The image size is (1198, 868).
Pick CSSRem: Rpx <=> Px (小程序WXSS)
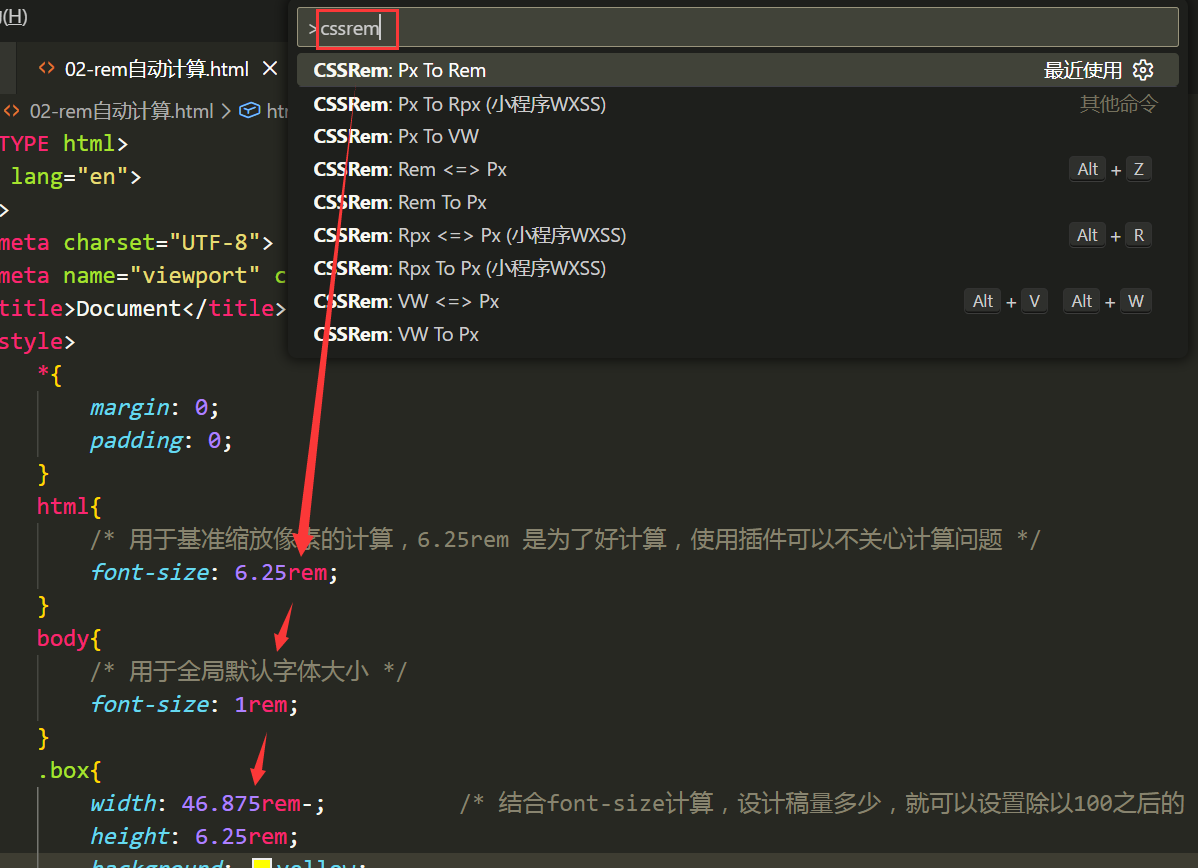(470, 235)
